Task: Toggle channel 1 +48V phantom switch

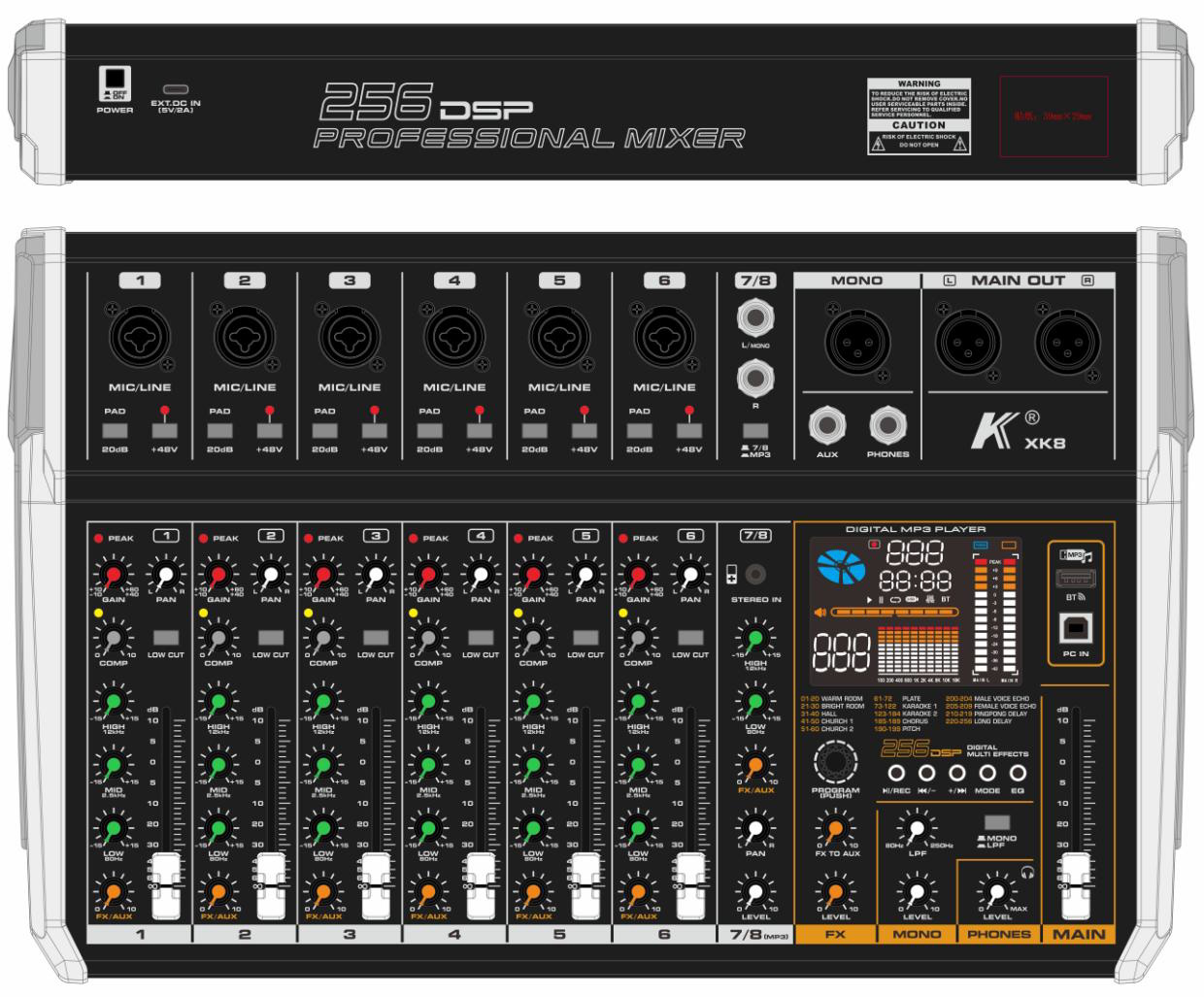Action: (165, 430)
